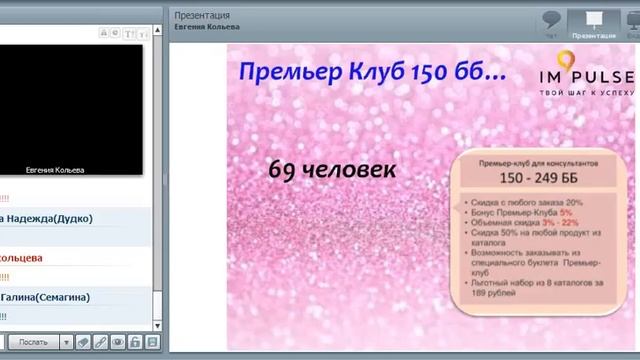
Task: Click the 69 человек slide text
Action: pos(332,169)
